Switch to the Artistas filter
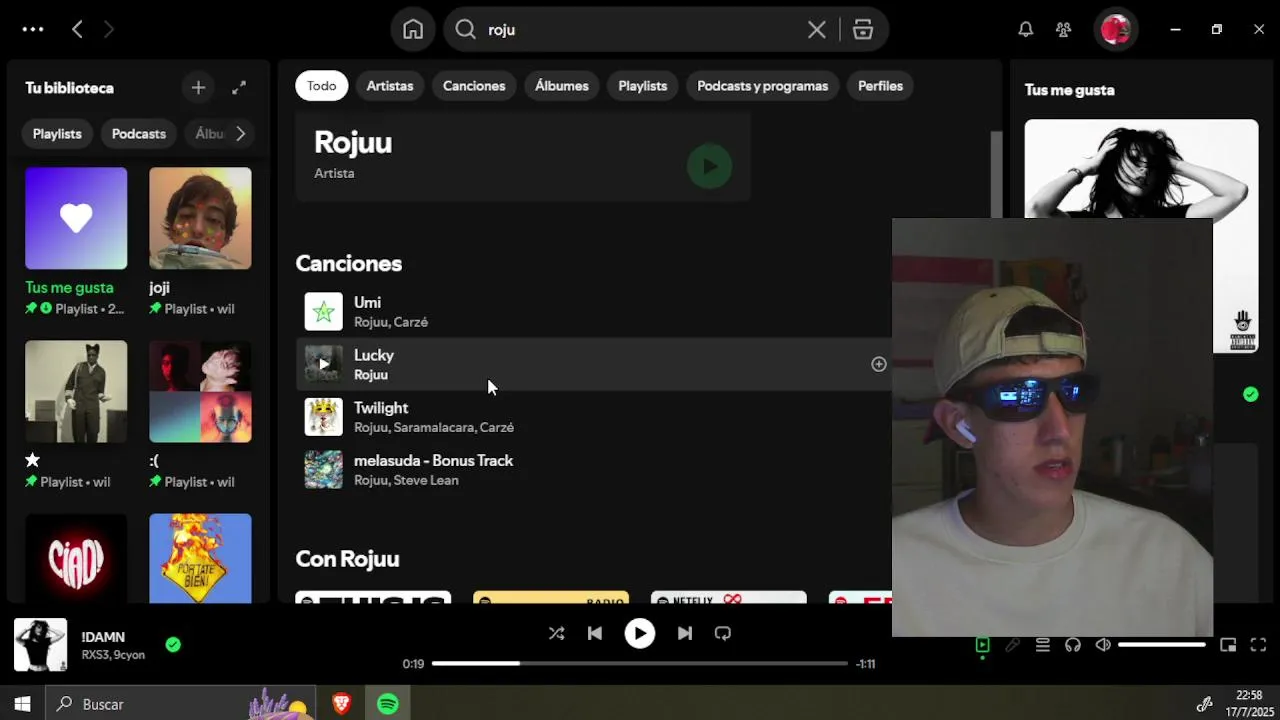1280x720 pixels. pyautogui.click(x=390, y=86)
